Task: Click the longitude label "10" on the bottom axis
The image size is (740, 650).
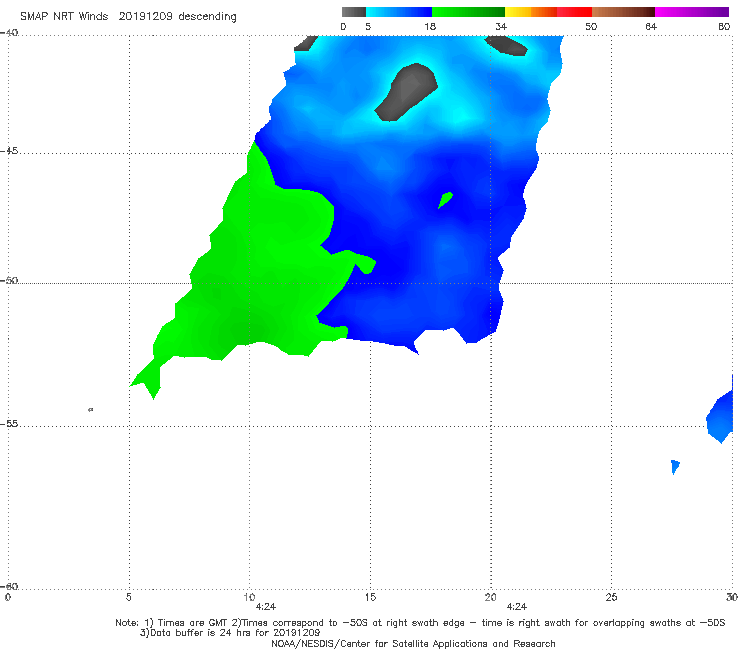Action: (249, 598)
